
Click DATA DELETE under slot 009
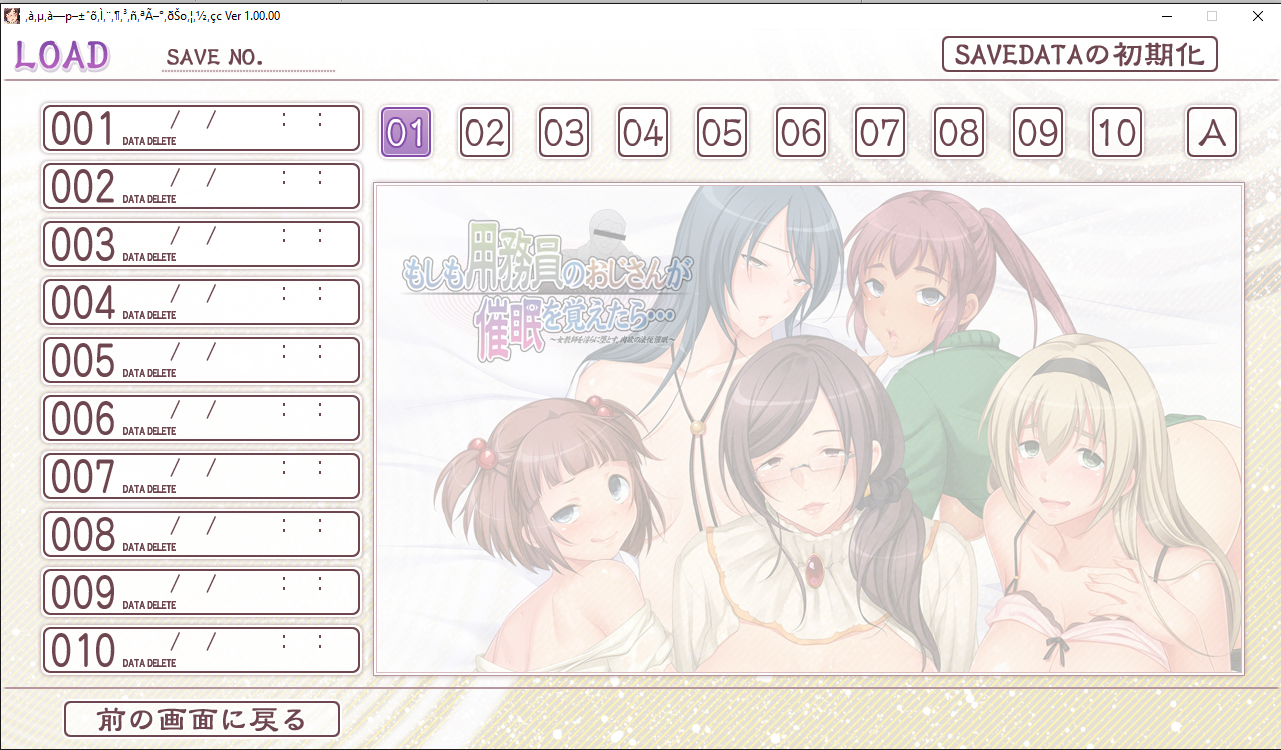149,605
